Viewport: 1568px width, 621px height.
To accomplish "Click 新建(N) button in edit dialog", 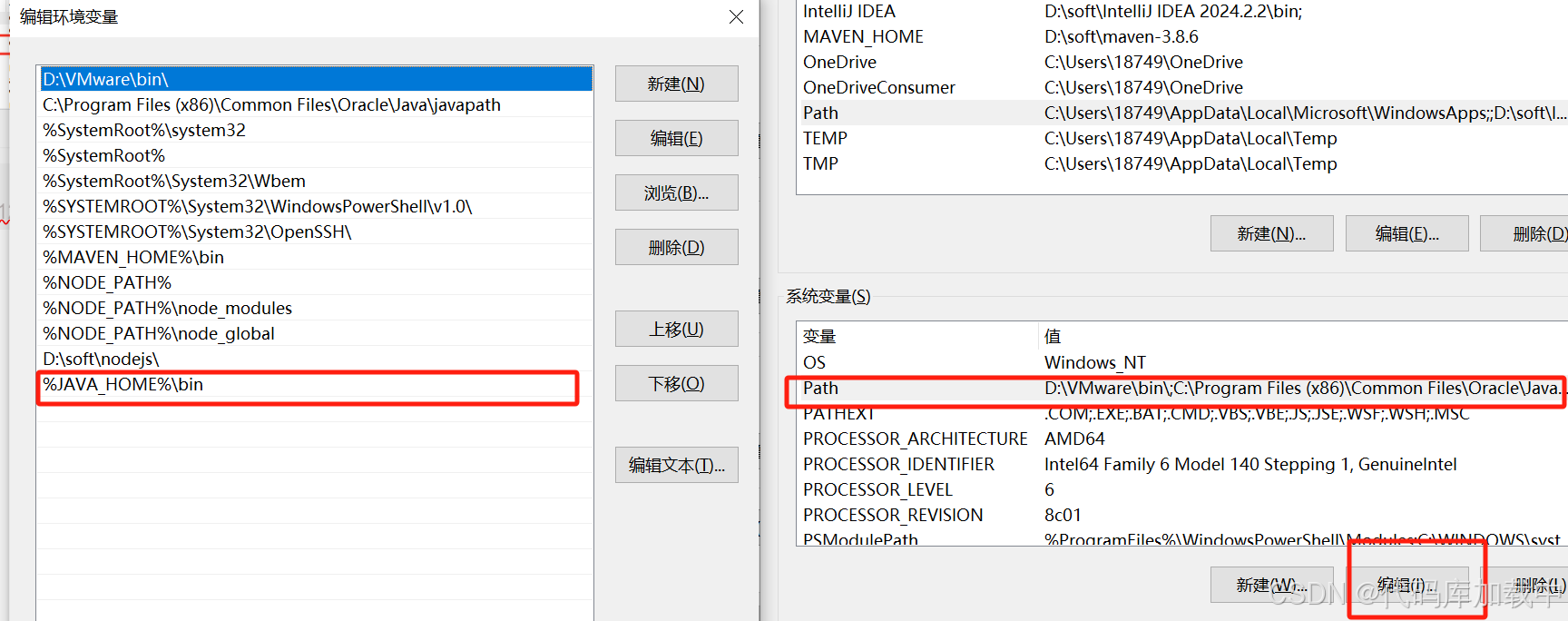I will pyautogui.click(x=676, y=84).
